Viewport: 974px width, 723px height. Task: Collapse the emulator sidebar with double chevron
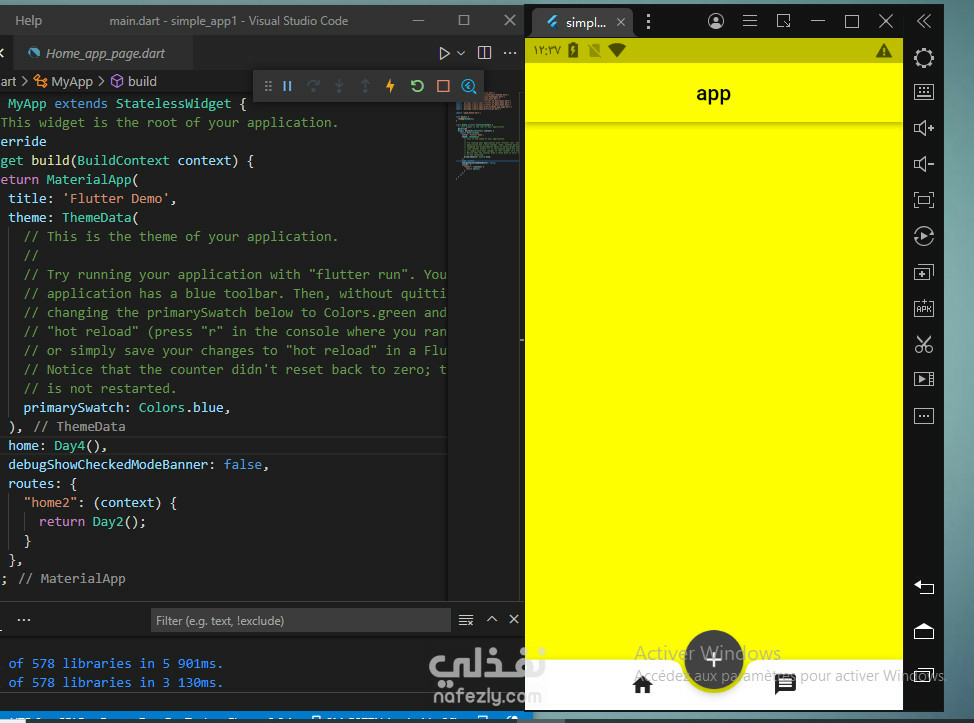tap(923, 20)
